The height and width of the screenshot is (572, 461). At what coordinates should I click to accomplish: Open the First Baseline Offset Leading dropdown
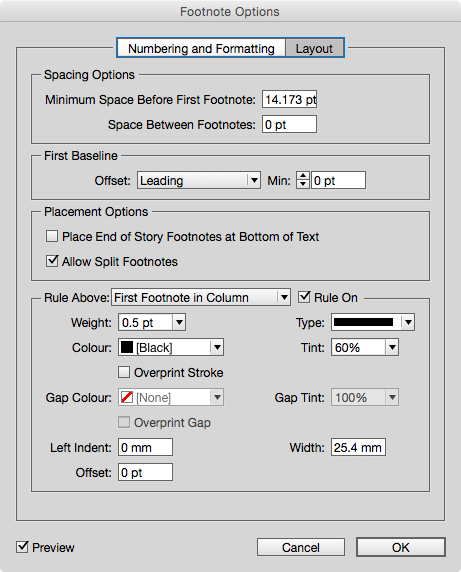199,180
